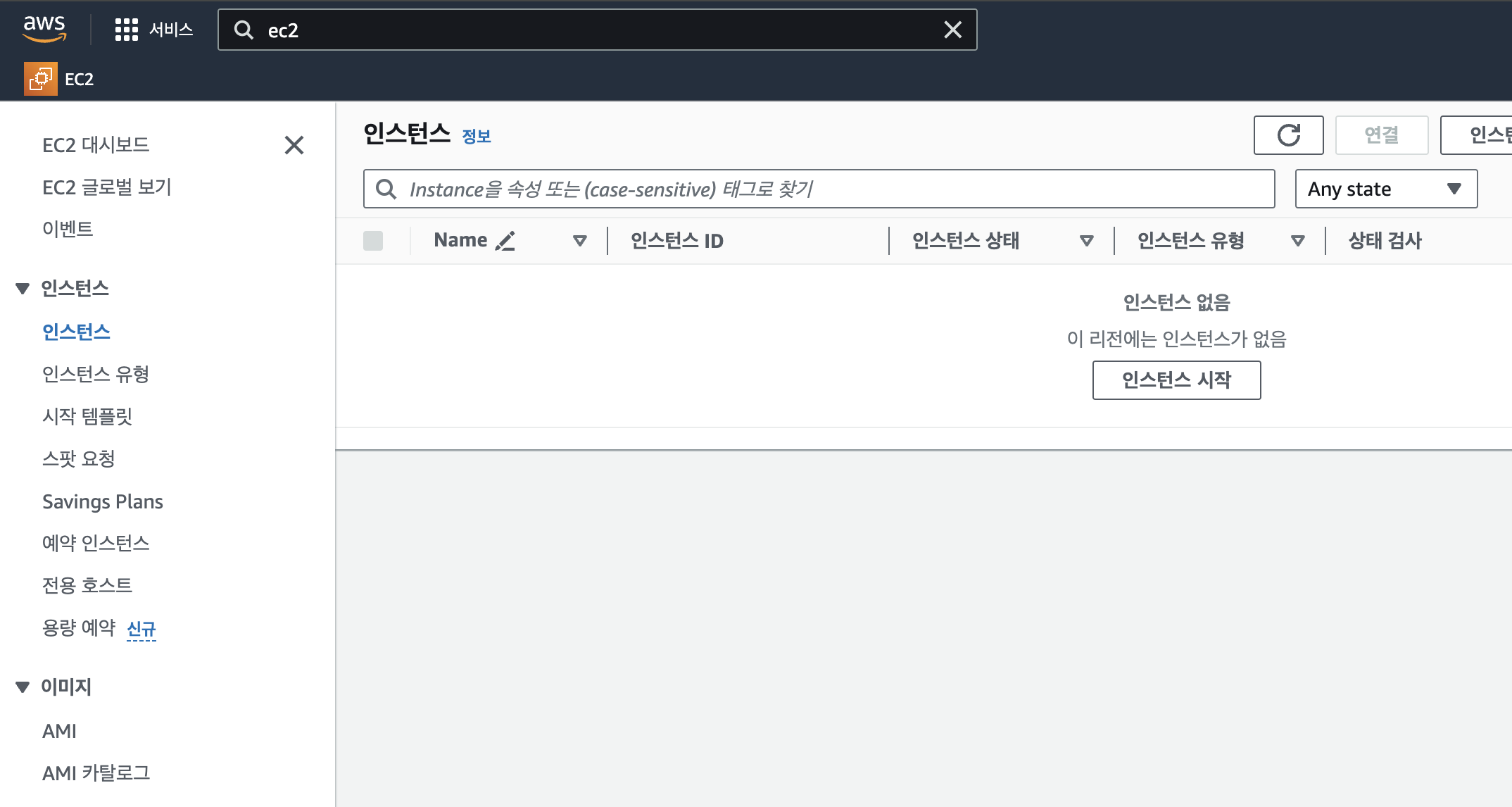The image size is (1512, 807).
Task: Sort by 인스턴스 유형 column arrow
Action: [1297, 241]
